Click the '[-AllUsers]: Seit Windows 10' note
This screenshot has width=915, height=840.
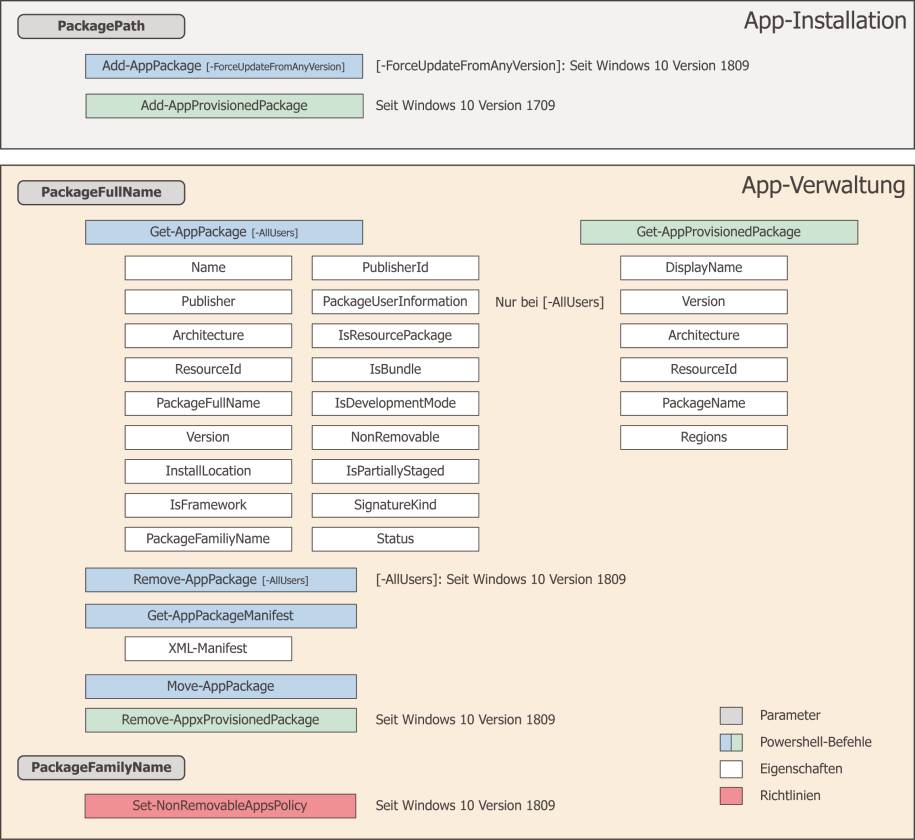point(501,580)
